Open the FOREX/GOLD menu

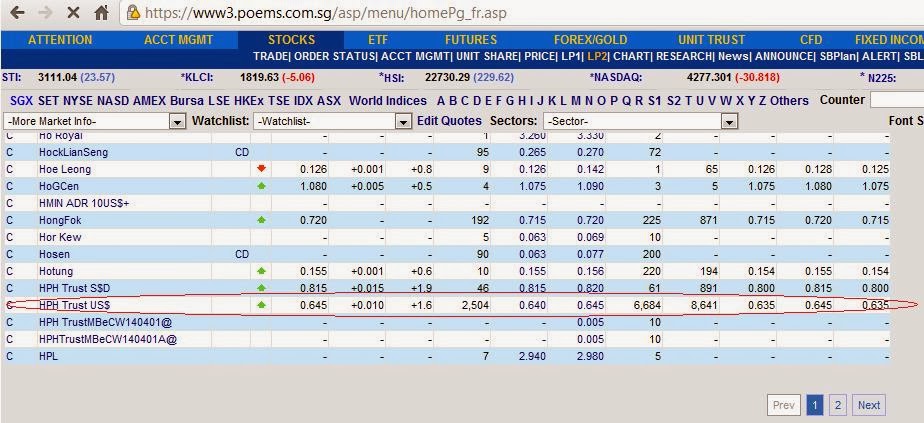(x=590, y=40)
